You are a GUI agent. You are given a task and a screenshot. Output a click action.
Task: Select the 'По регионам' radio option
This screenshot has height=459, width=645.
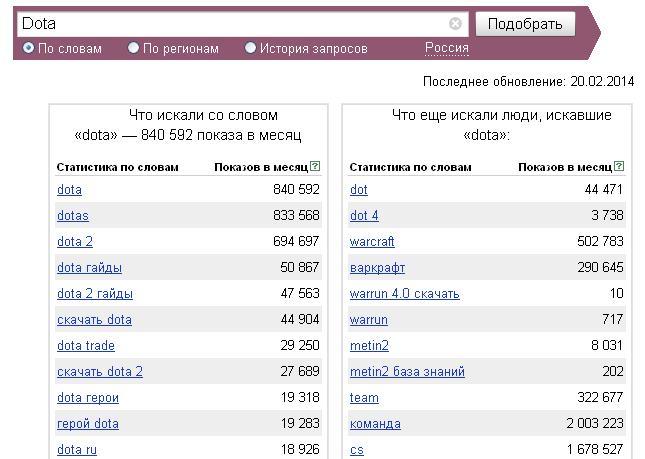point(134,48)
